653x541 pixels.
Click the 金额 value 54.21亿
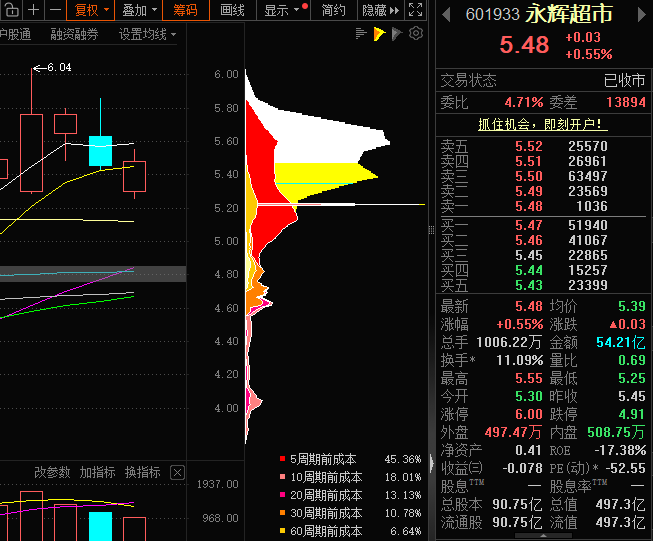[x=621, y=342]
